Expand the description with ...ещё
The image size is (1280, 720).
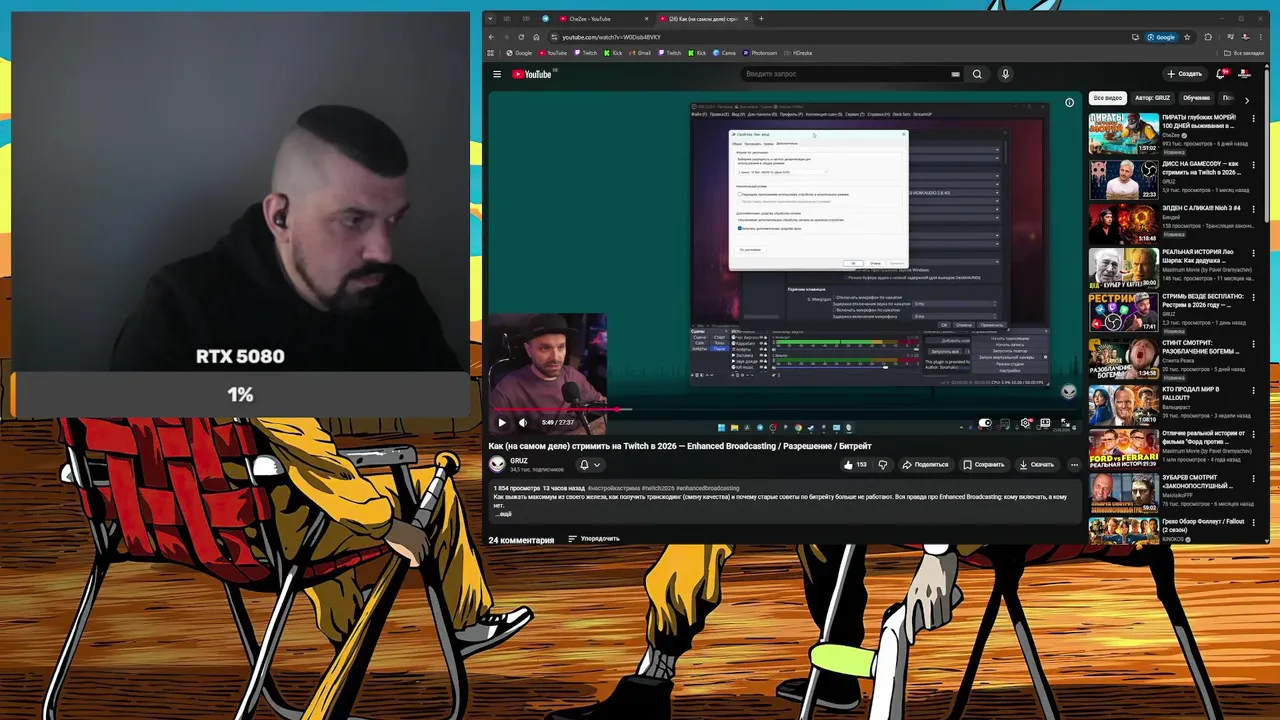pyautogui.click(x=504, y=514)
